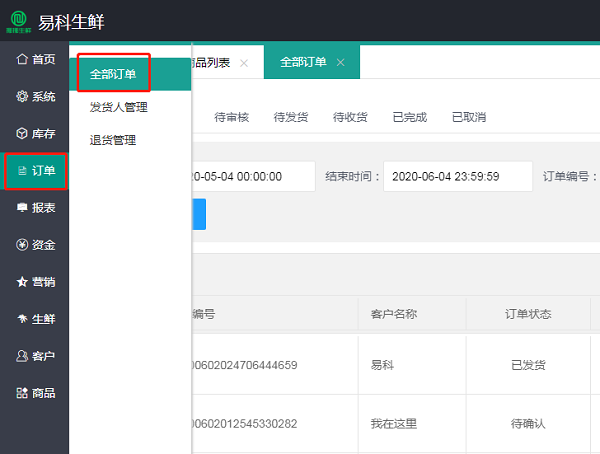
Task: Open the 生鲜 fresh sidebar menu
Action: [x=35, y=319]
